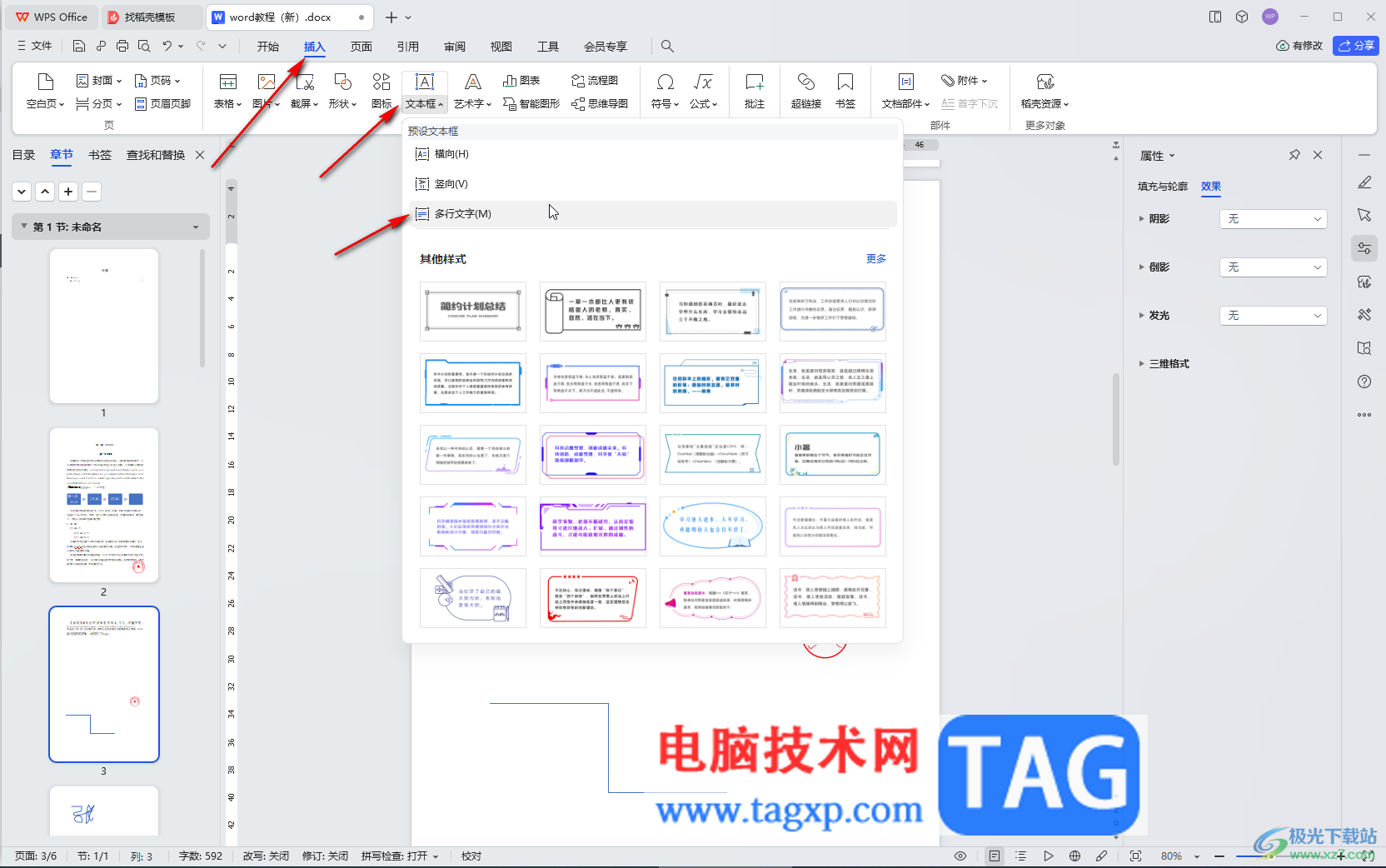
Task: Add a 批注 comment
Action: (x=755, y=91)
